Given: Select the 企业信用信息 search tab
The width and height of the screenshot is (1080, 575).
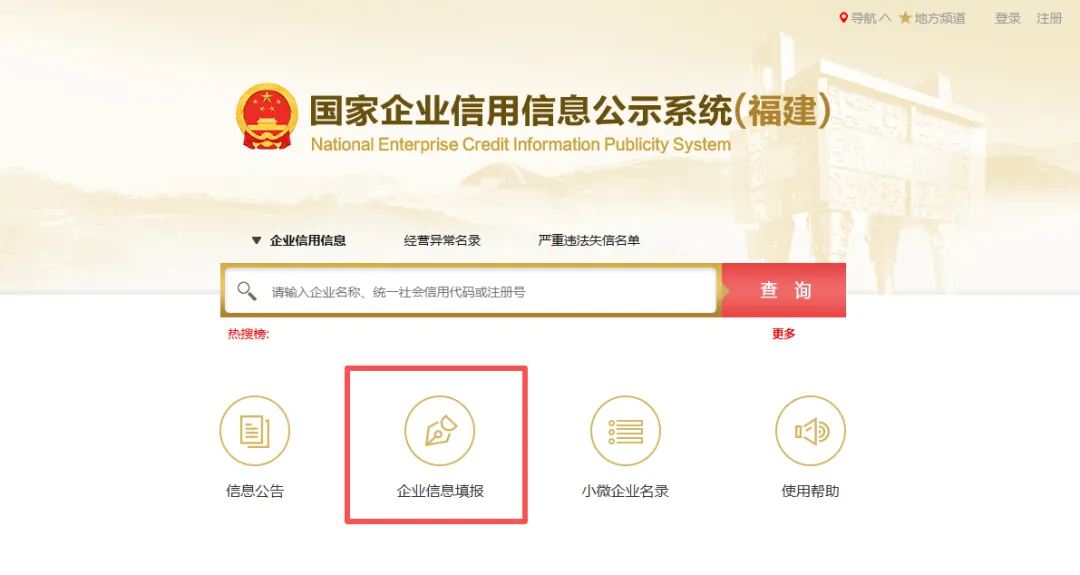Looking at the screenshot, I should [x=307, y=240].
